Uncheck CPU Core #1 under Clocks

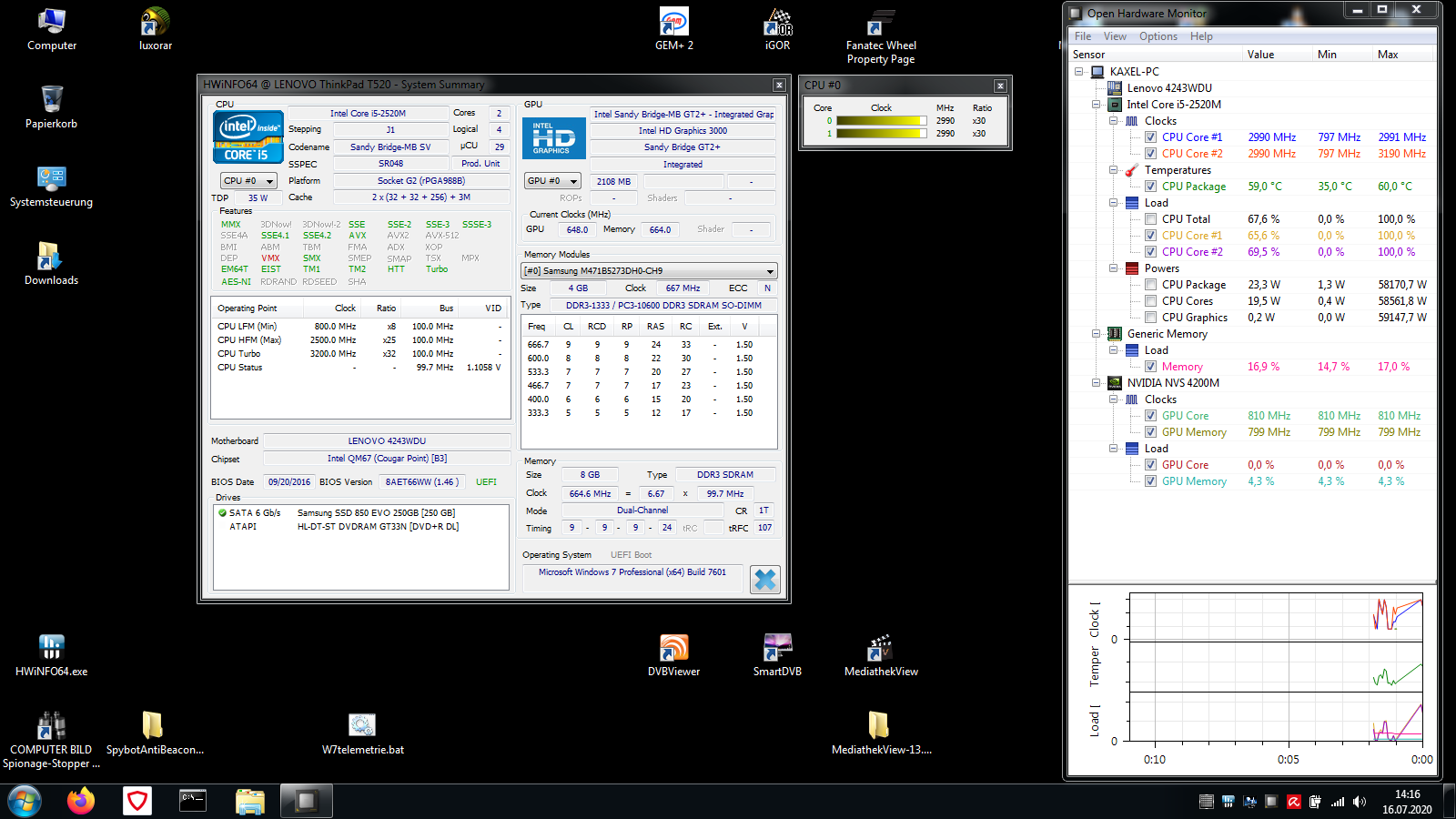click(1150, 137)
